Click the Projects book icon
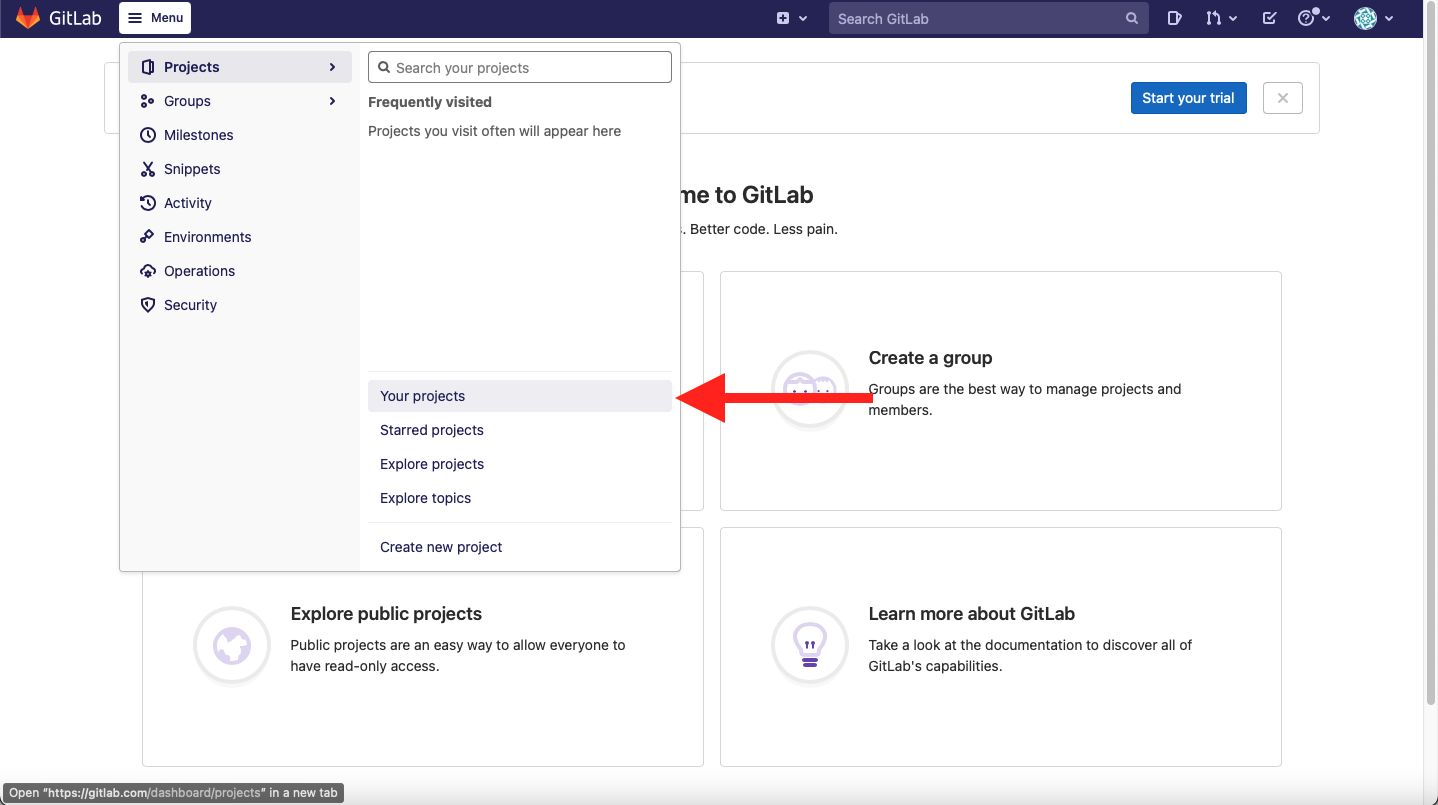Screen dimensions: 1438x805 [x=148, y=67]
